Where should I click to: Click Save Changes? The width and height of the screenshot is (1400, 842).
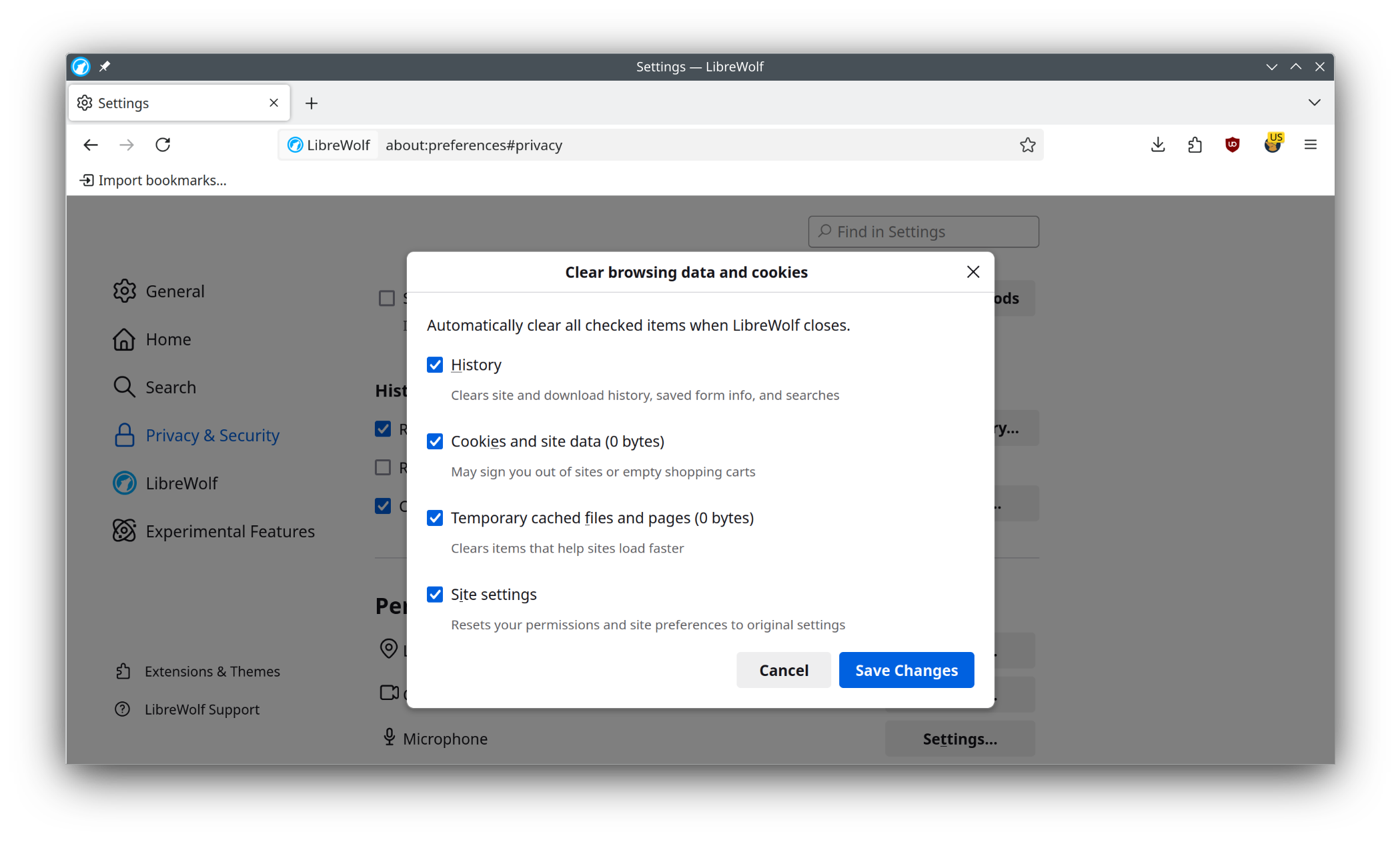[x=906, y=670]
